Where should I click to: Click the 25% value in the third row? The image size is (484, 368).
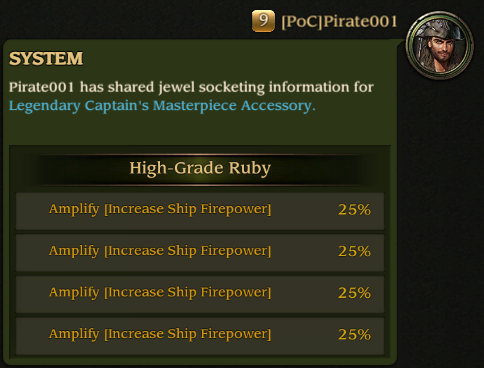point(354,293)
